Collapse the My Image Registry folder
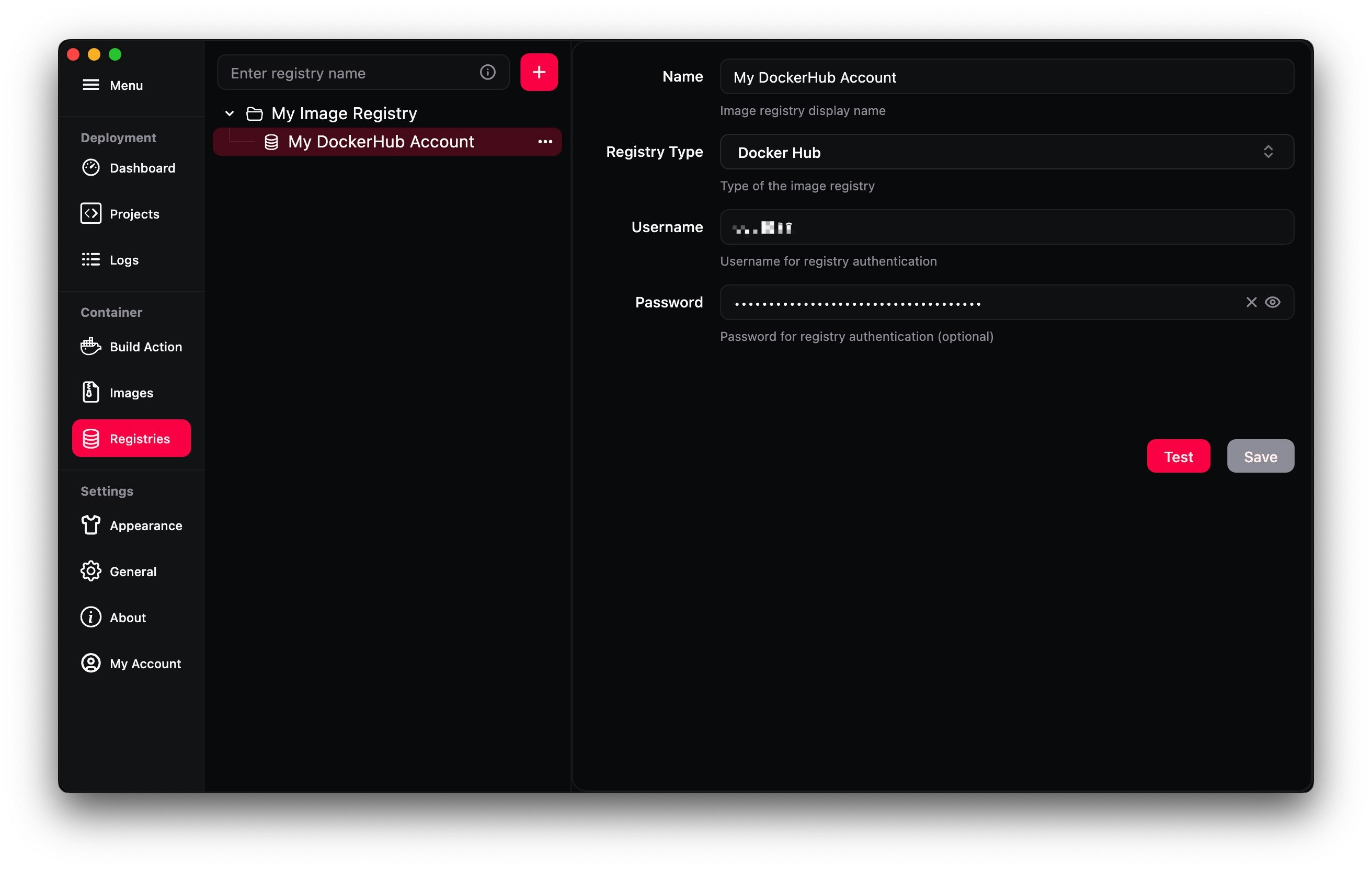This screenshot has width=1372, height=870. tap(230, 113)
